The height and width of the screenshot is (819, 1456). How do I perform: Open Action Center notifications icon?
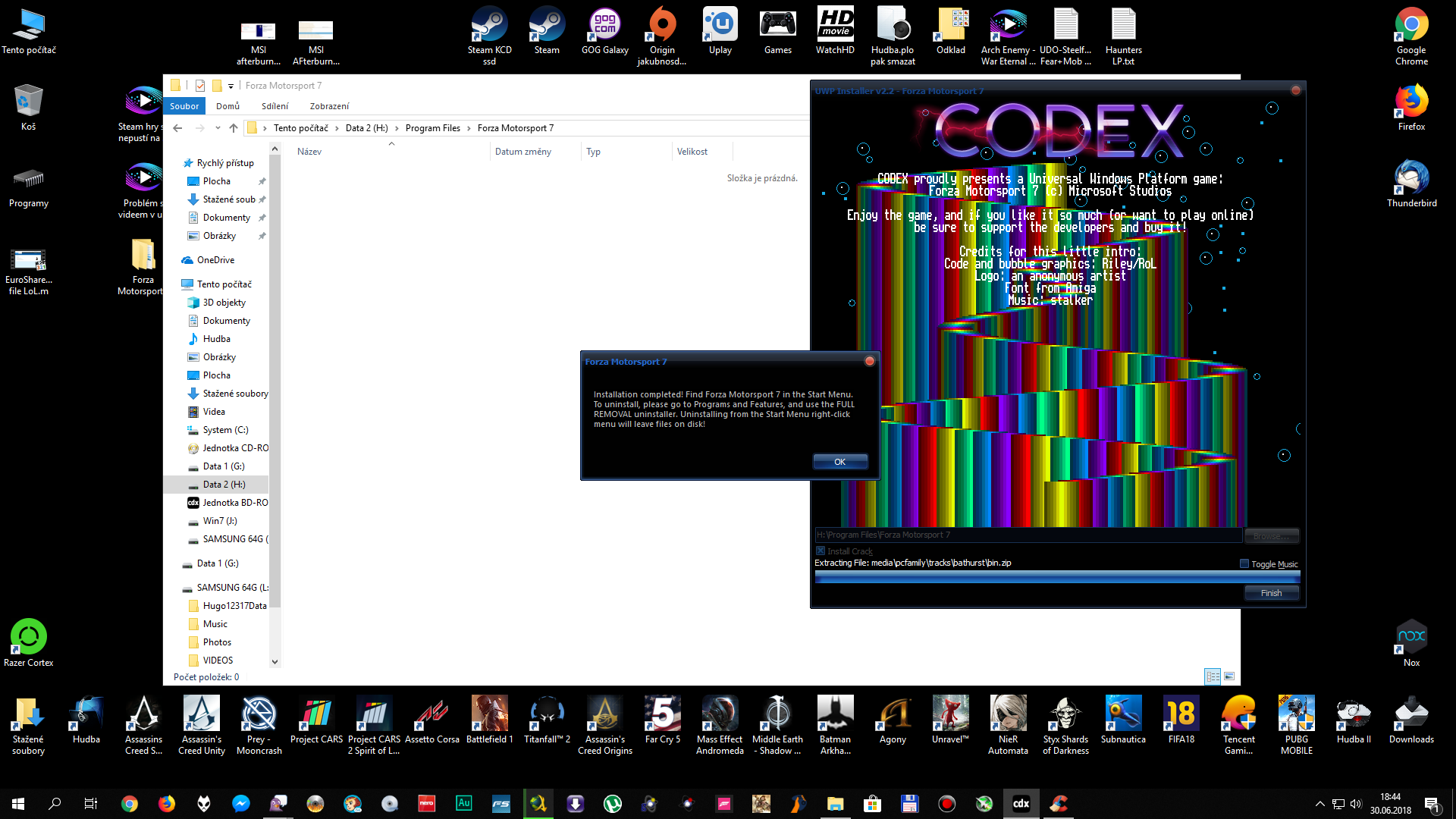[x=1432, y=804]
